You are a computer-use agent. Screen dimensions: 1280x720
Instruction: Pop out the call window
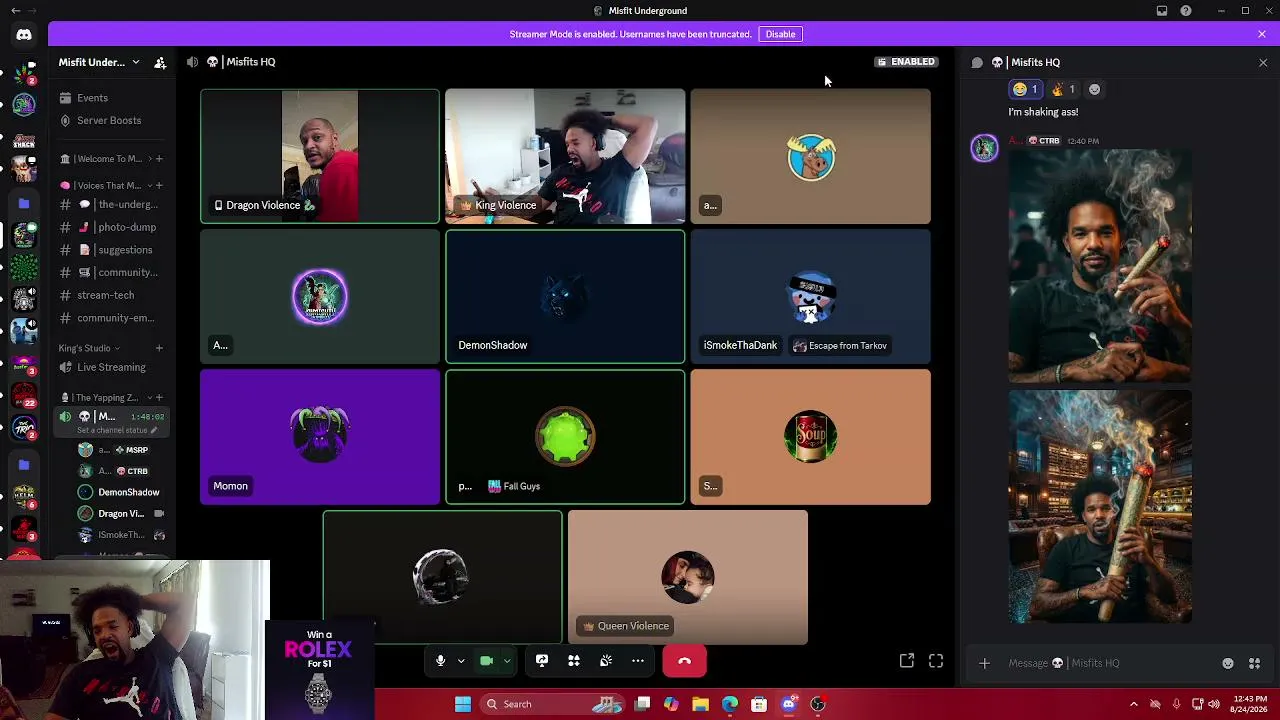tap(907, 661)
